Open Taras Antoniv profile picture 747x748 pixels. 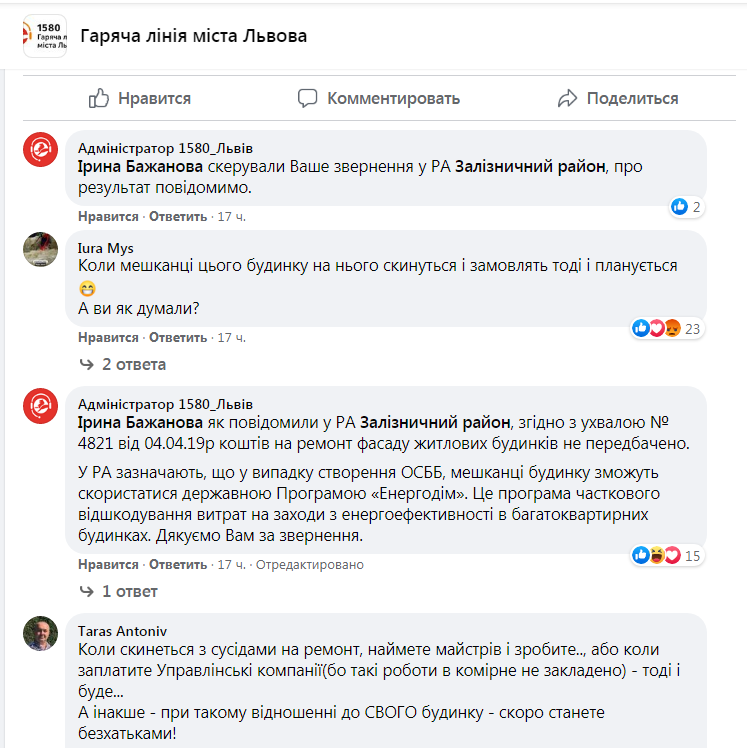[x=41, y=633]
